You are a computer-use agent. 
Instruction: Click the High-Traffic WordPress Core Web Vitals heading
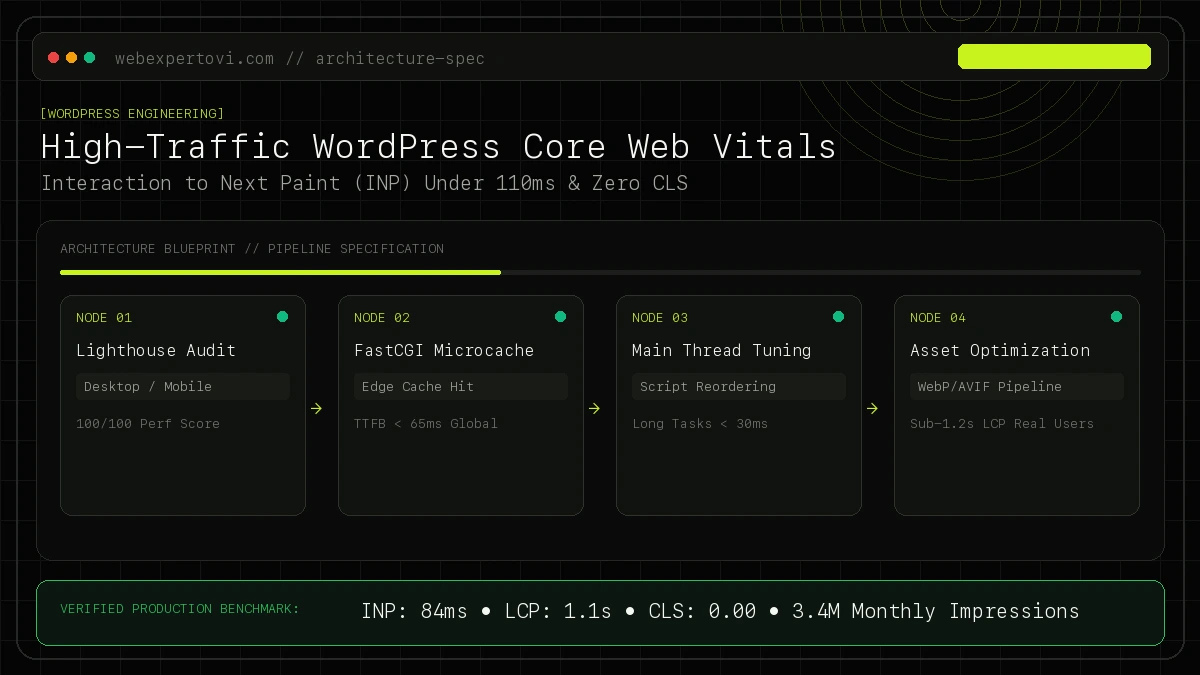438,147
